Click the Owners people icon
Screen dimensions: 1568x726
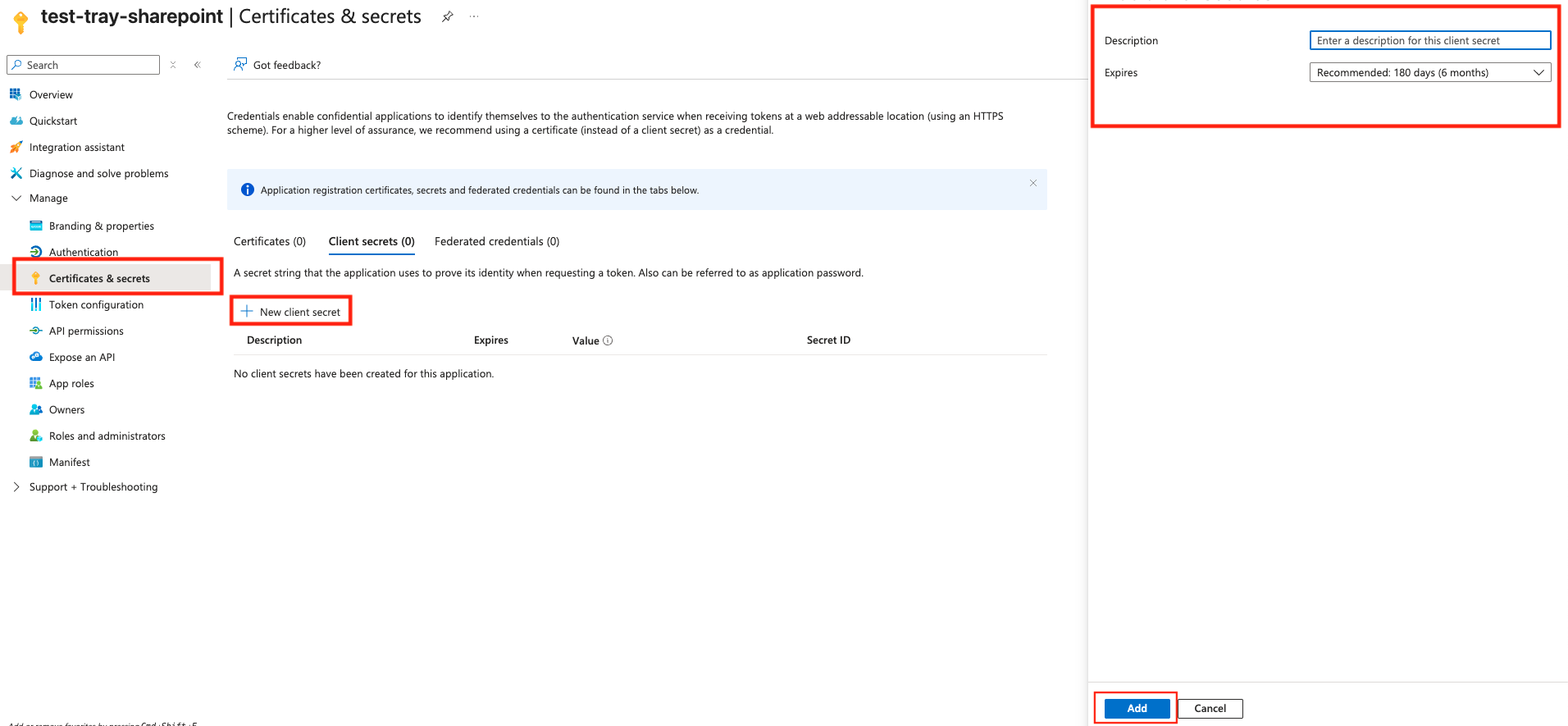point(36,409)
